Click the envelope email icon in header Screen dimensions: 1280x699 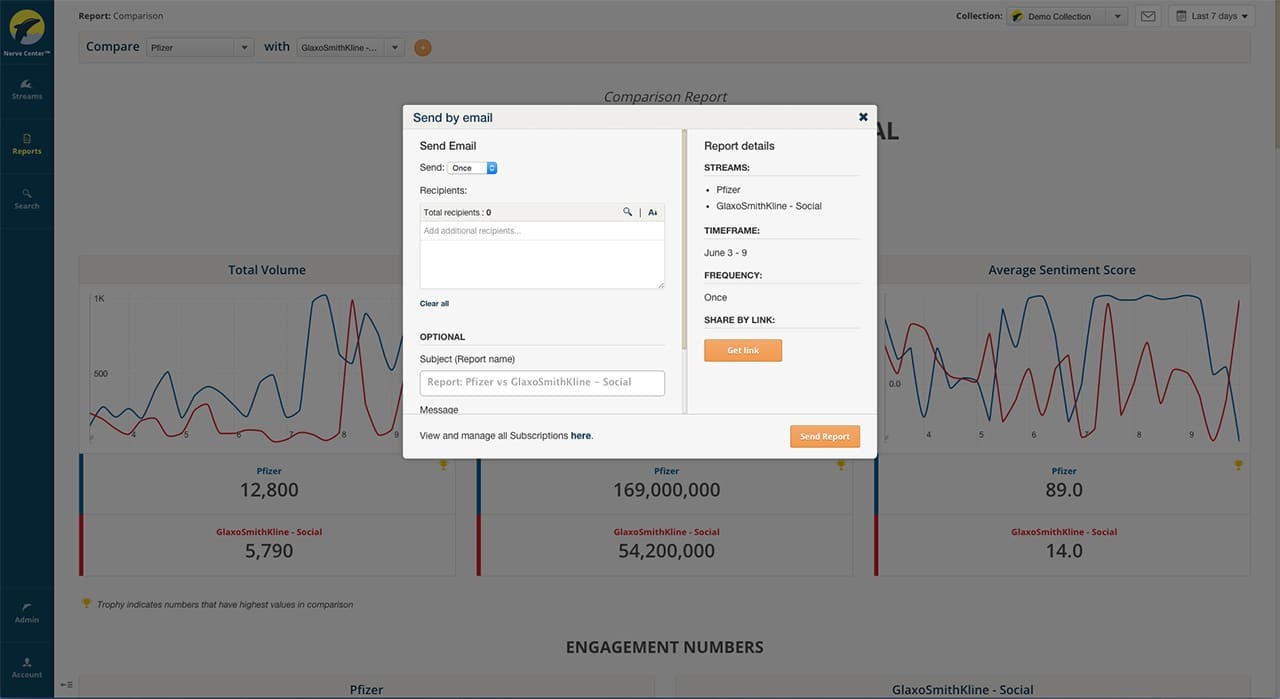1148,16
